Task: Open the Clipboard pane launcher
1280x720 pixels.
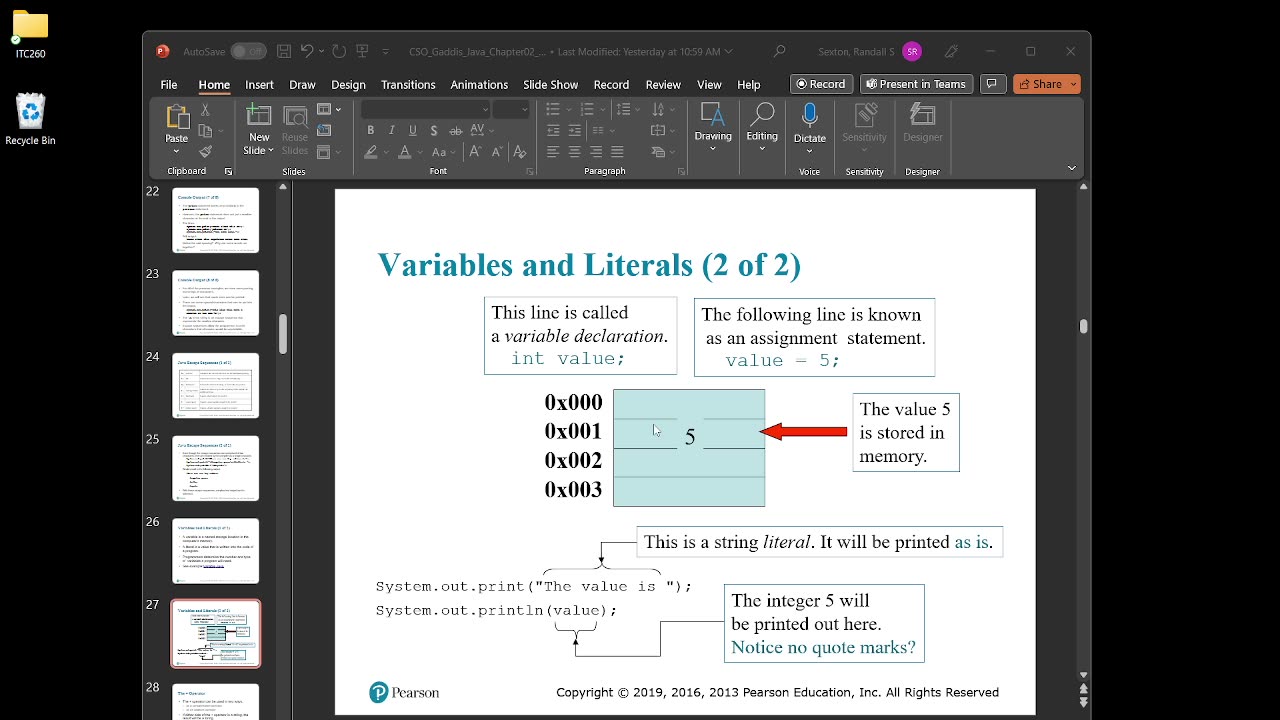Action: [x=228, y=171]
